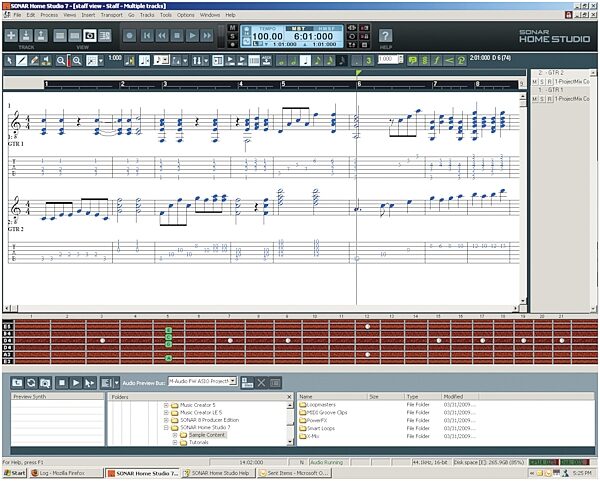Click the Record transport button

coord(129,36)
